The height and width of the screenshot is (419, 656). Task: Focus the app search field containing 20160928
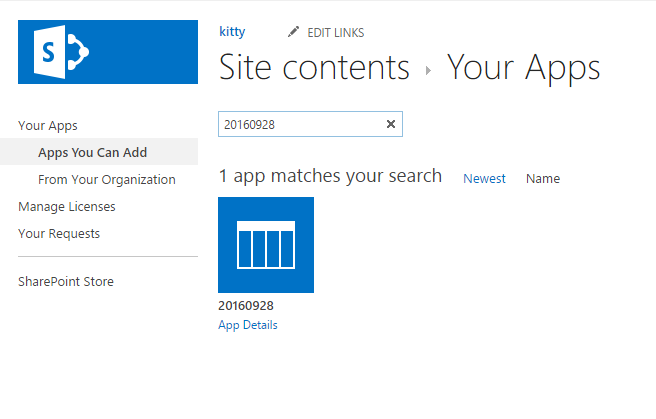(300, 124)
